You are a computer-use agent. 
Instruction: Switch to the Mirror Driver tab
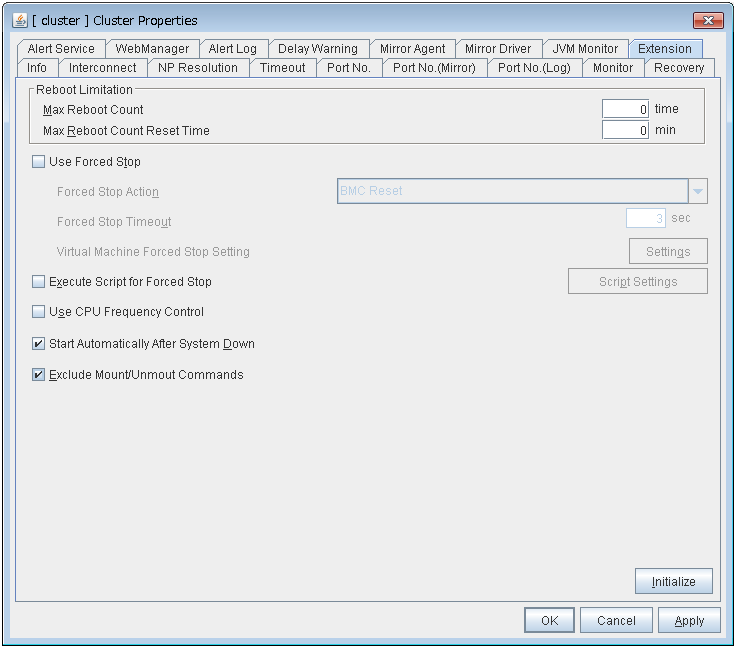(498, 49)
